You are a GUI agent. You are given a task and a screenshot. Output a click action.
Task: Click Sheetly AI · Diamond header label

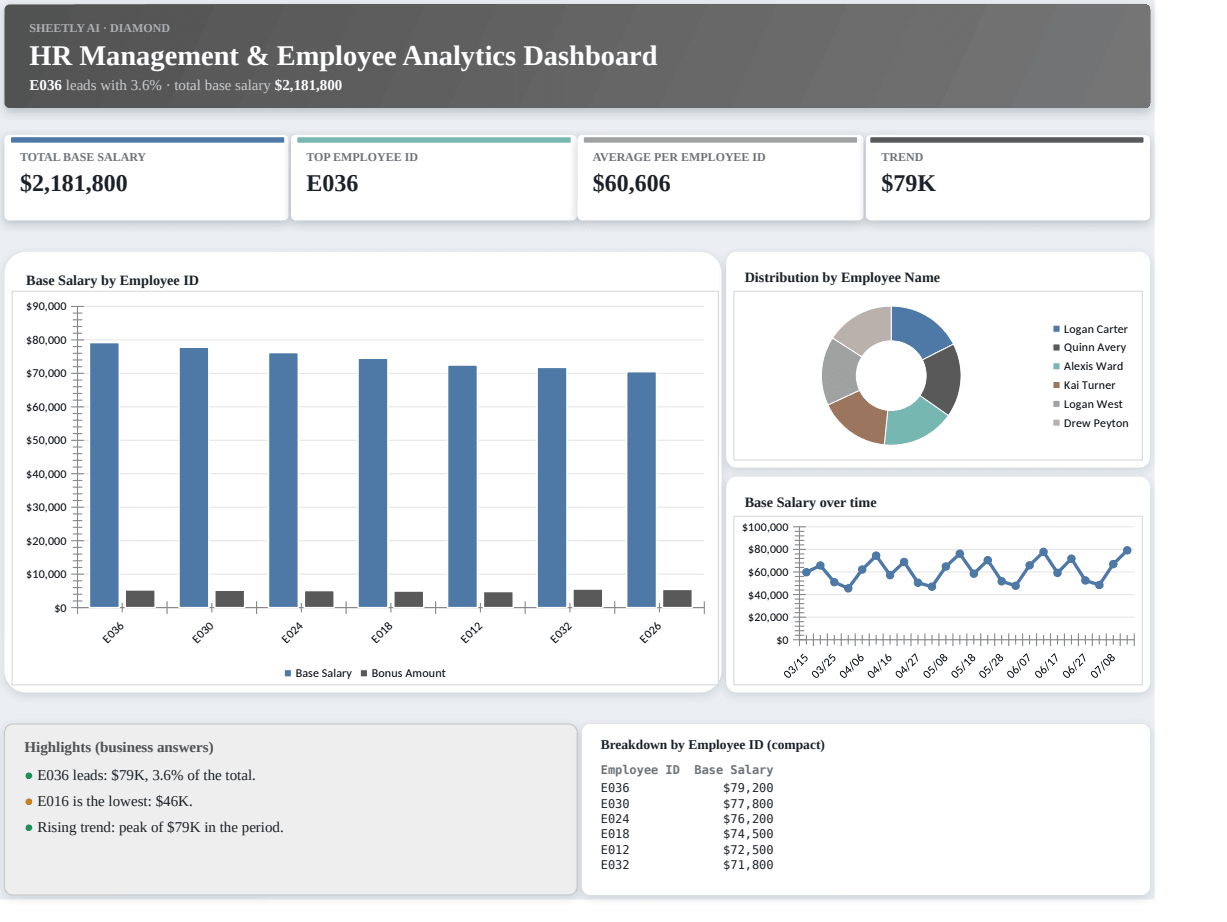(x=99, y=28)
